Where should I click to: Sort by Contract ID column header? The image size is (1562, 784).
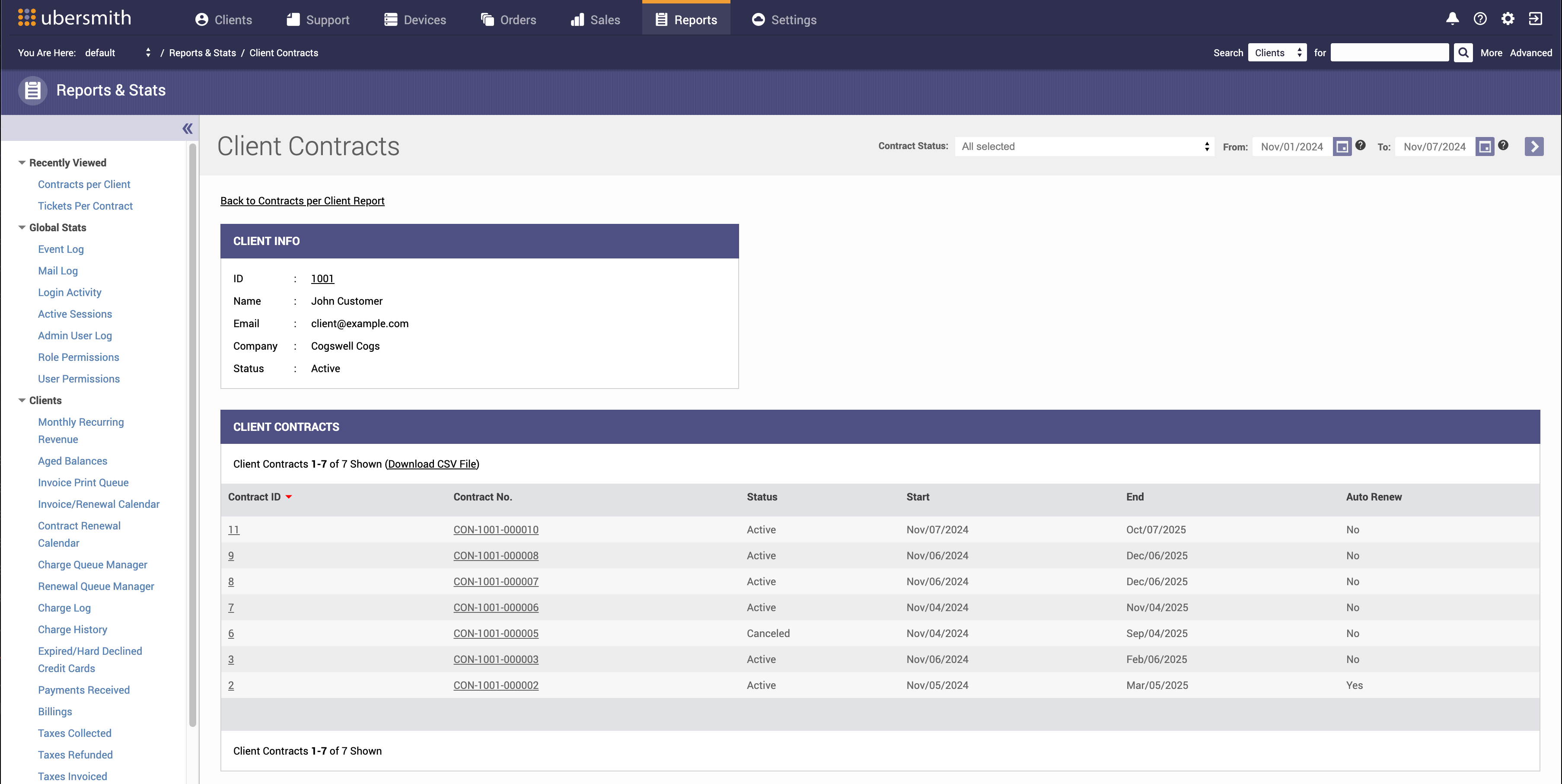tap(254, 497)
